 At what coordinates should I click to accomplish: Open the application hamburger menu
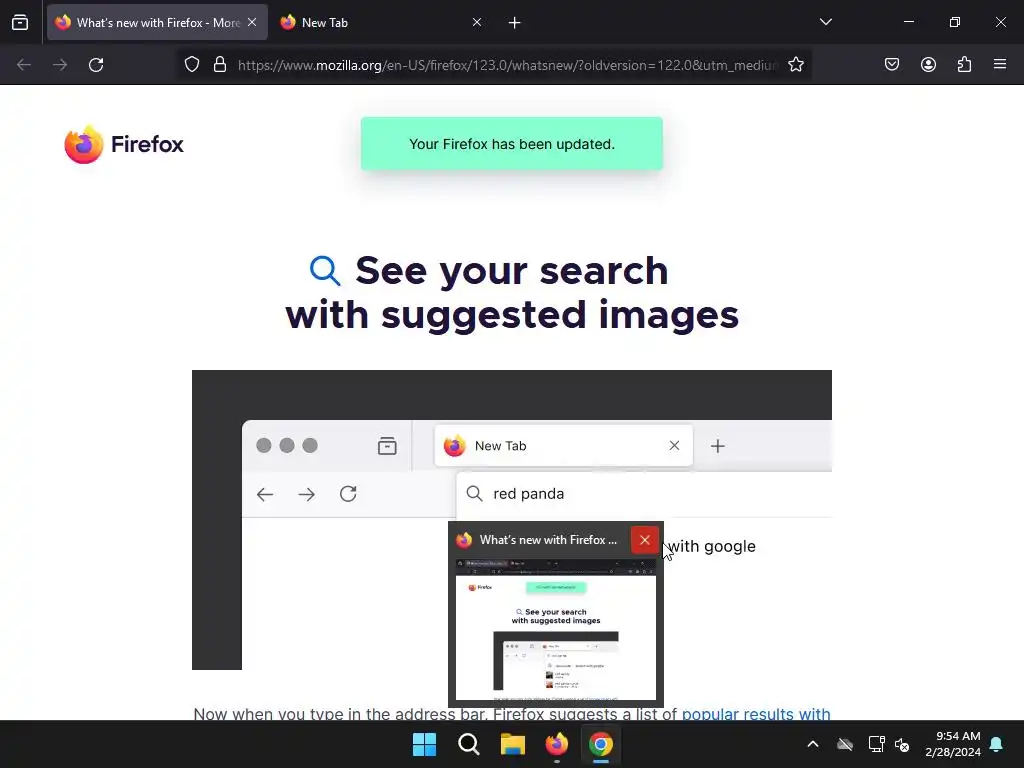point(1000,64)
